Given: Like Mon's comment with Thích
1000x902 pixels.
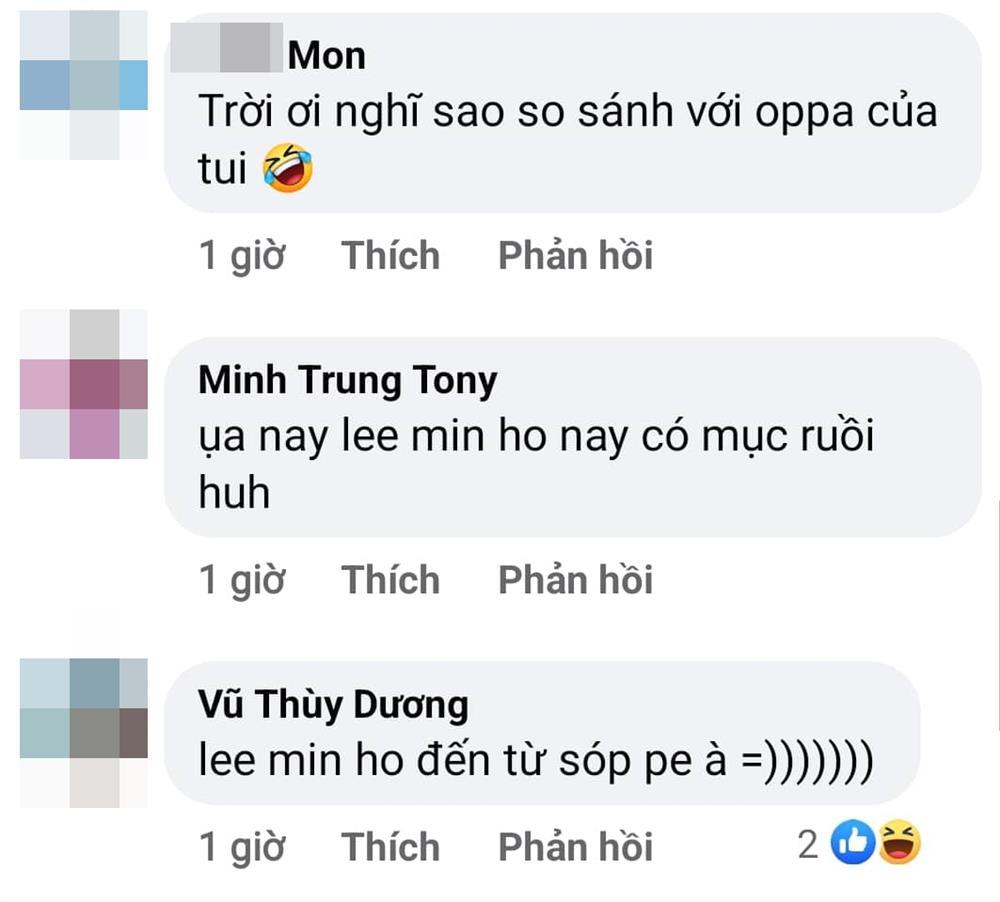Looking at the screenshot, I should (390, 256).
